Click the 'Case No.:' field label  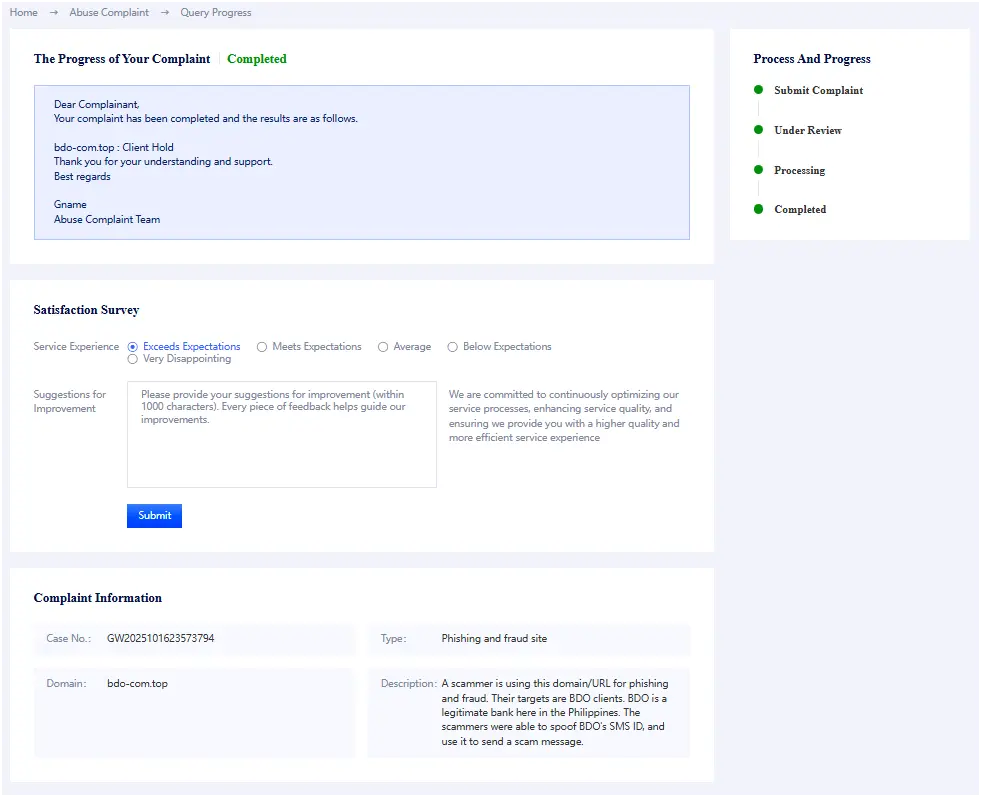click(69, 638)
